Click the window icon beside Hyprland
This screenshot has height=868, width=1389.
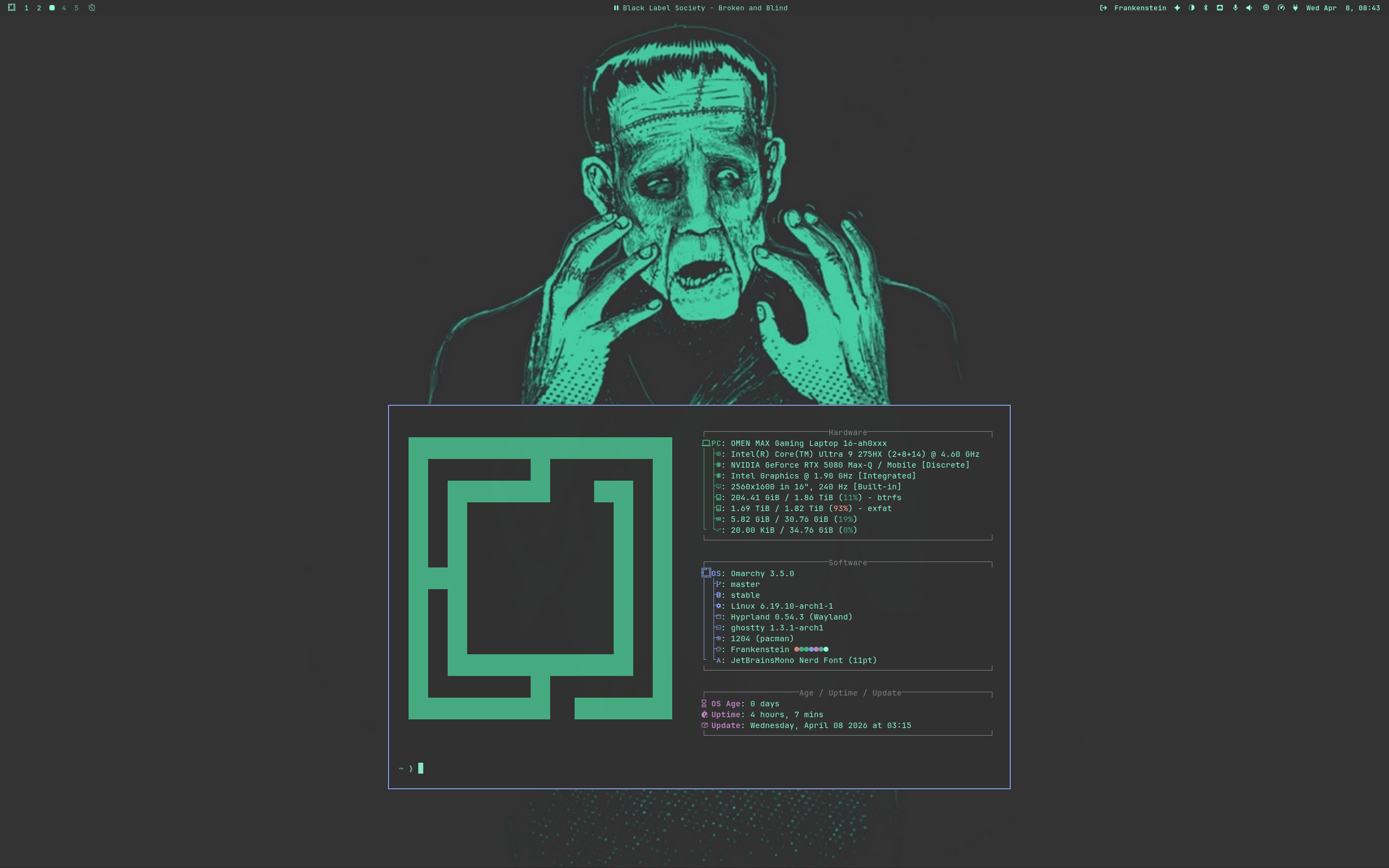coord(718,617)
